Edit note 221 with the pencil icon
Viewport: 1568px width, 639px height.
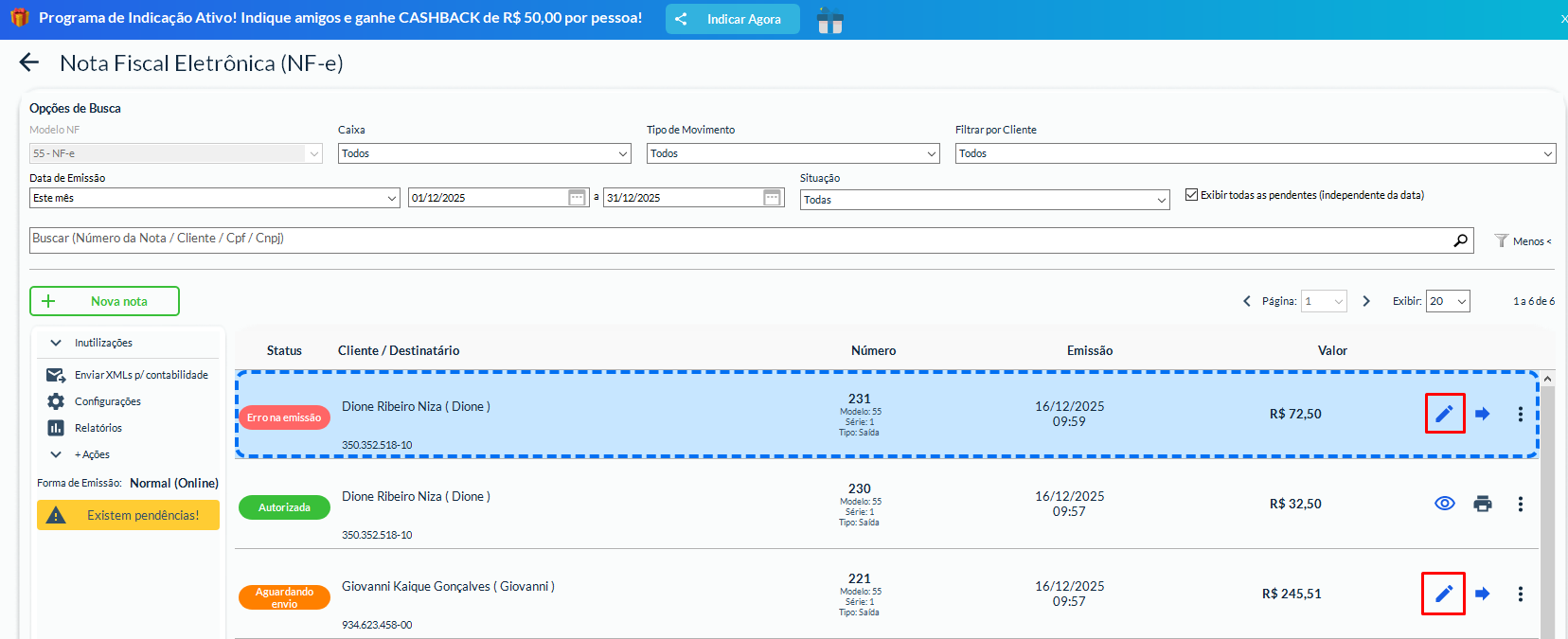click(x=1443, y=594)
